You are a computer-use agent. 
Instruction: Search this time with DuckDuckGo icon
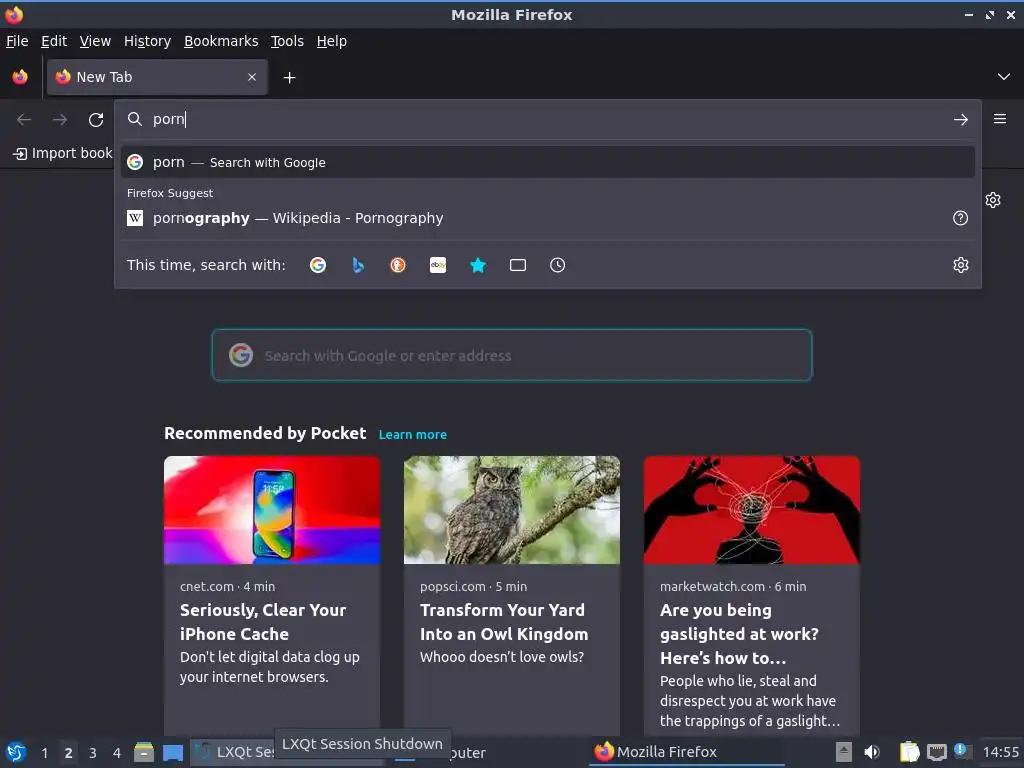[x=398, y=265]
